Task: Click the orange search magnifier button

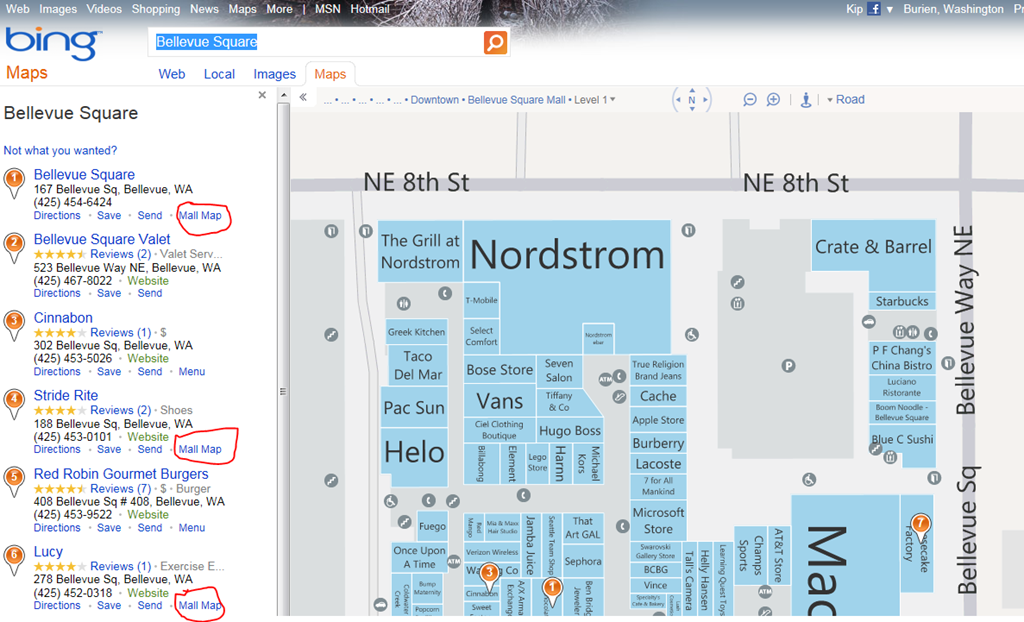Action: (x=495, y=42)
